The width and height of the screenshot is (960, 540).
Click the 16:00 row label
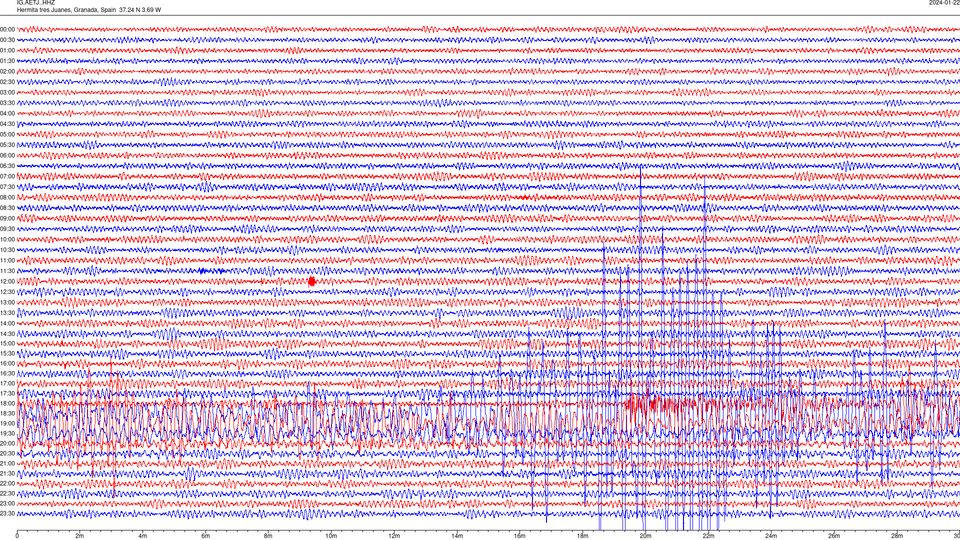[7, 364]
